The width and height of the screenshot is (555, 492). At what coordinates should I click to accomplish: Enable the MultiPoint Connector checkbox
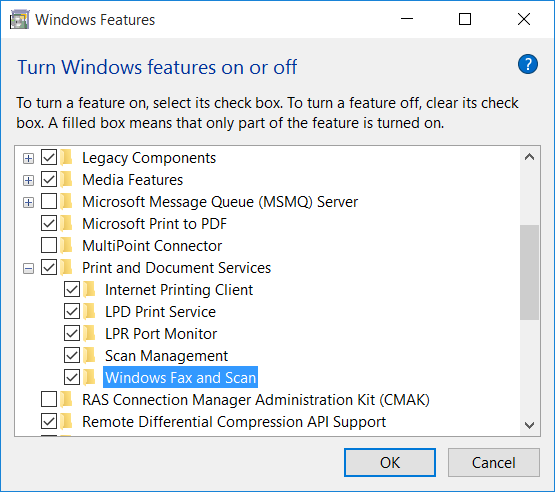point(49,245)
